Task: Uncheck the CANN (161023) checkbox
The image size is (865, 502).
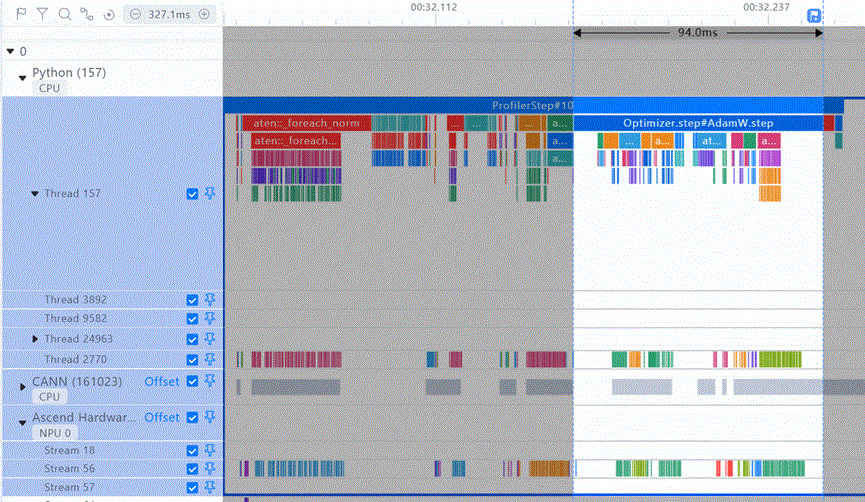Action: pos(192,381)
